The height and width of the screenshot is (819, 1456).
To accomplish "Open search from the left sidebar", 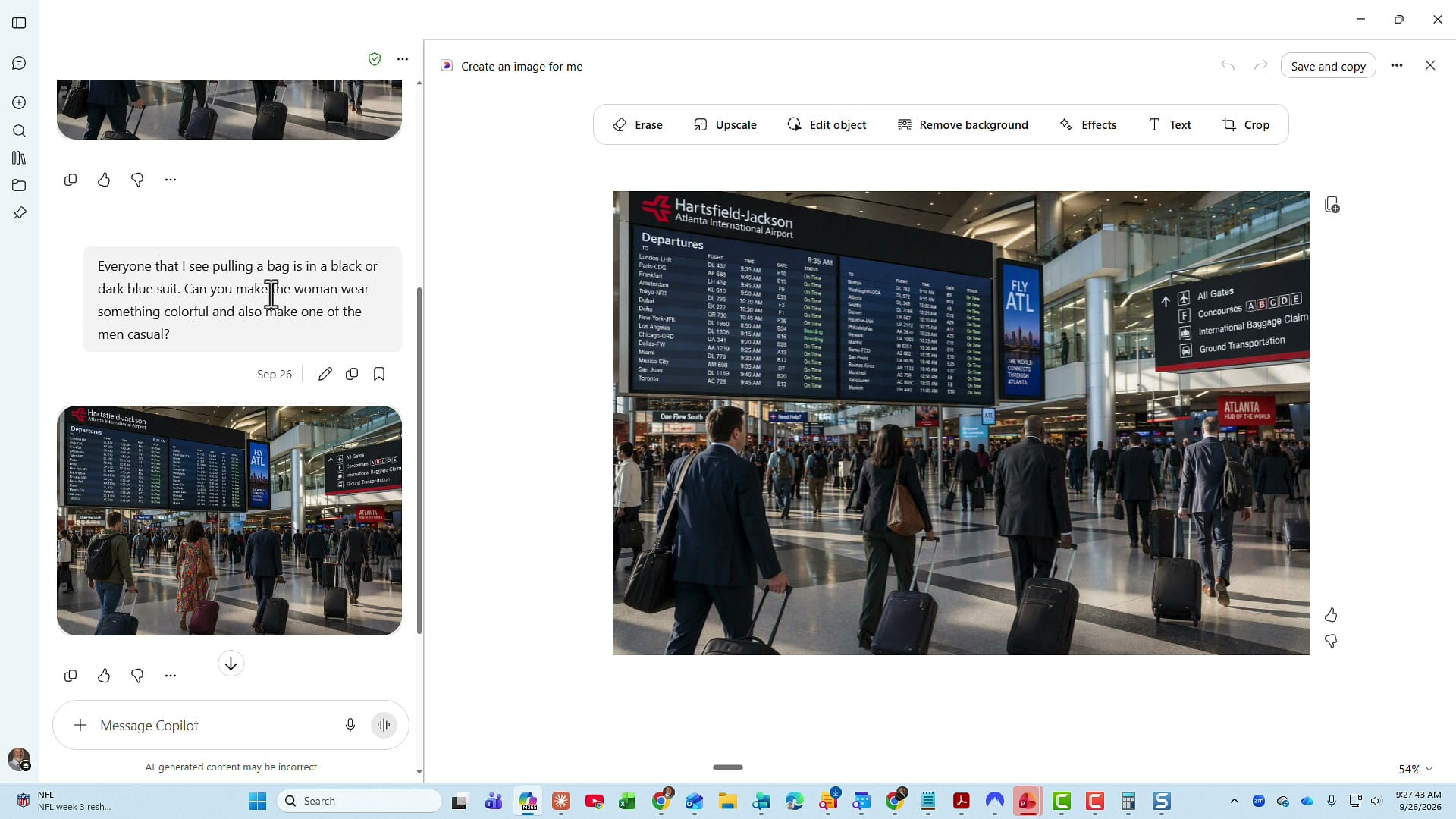I will click(19, 130).
